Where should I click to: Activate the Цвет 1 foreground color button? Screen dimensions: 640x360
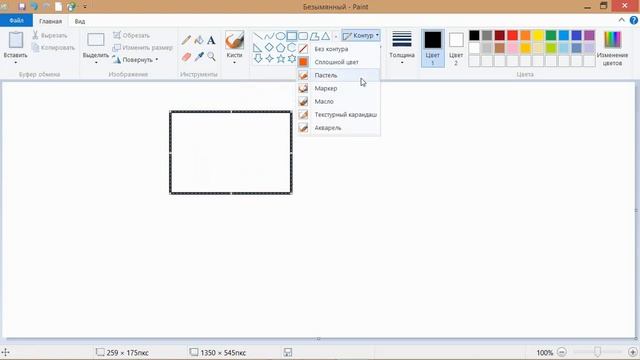point(433,49)
